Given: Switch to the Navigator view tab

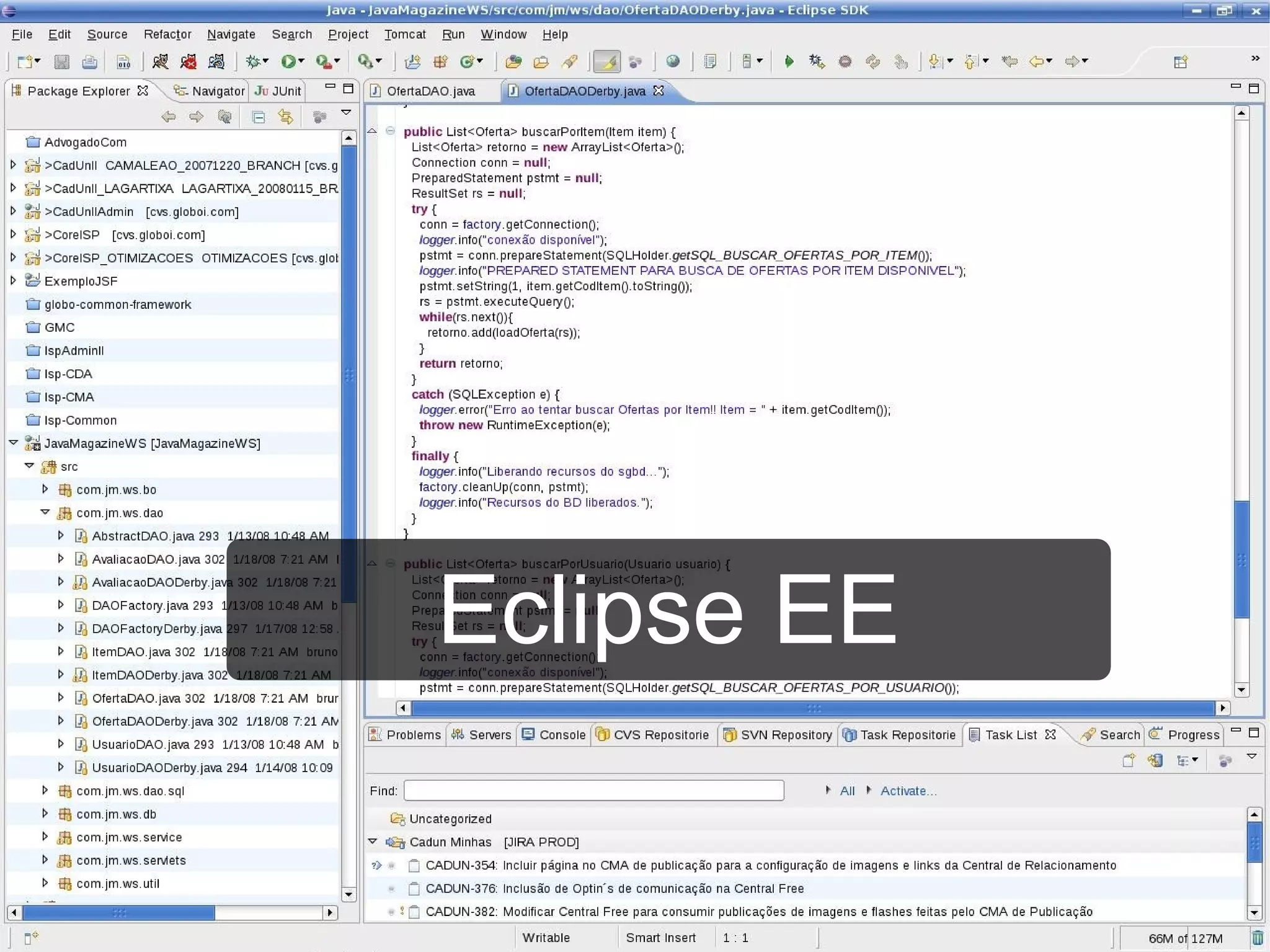Looking at the screenshot, I should click(x=210, y=91).
